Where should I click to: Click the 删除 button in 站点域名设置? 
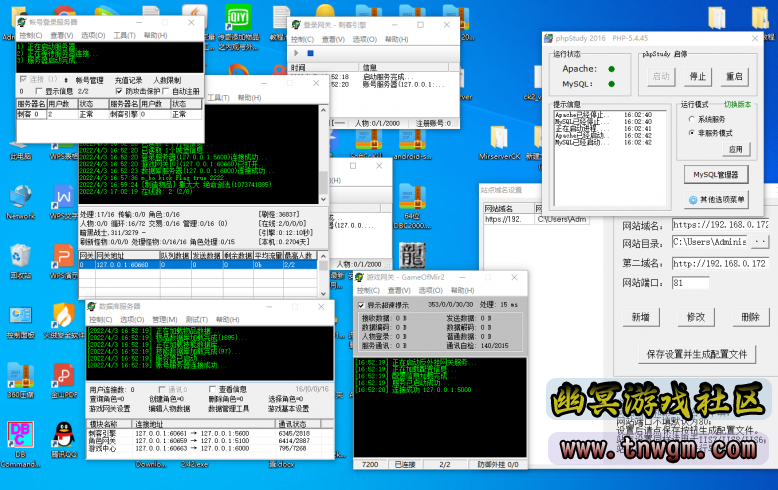pos(750,317)
